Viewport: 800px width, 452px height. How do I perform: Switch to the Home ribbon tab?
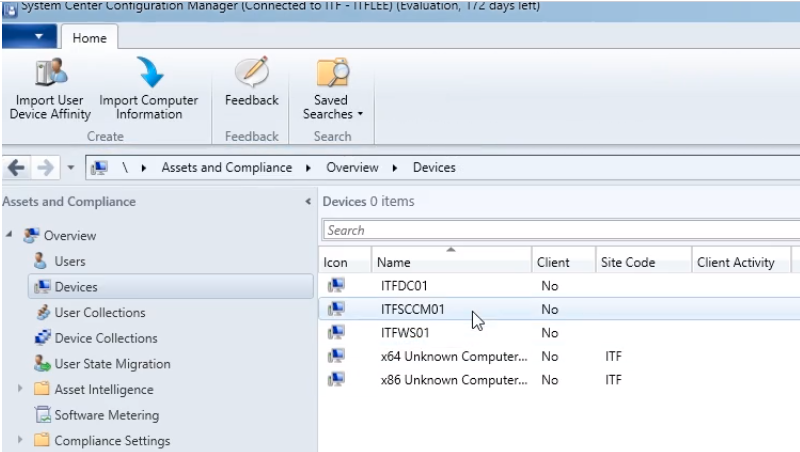(92, 38)
